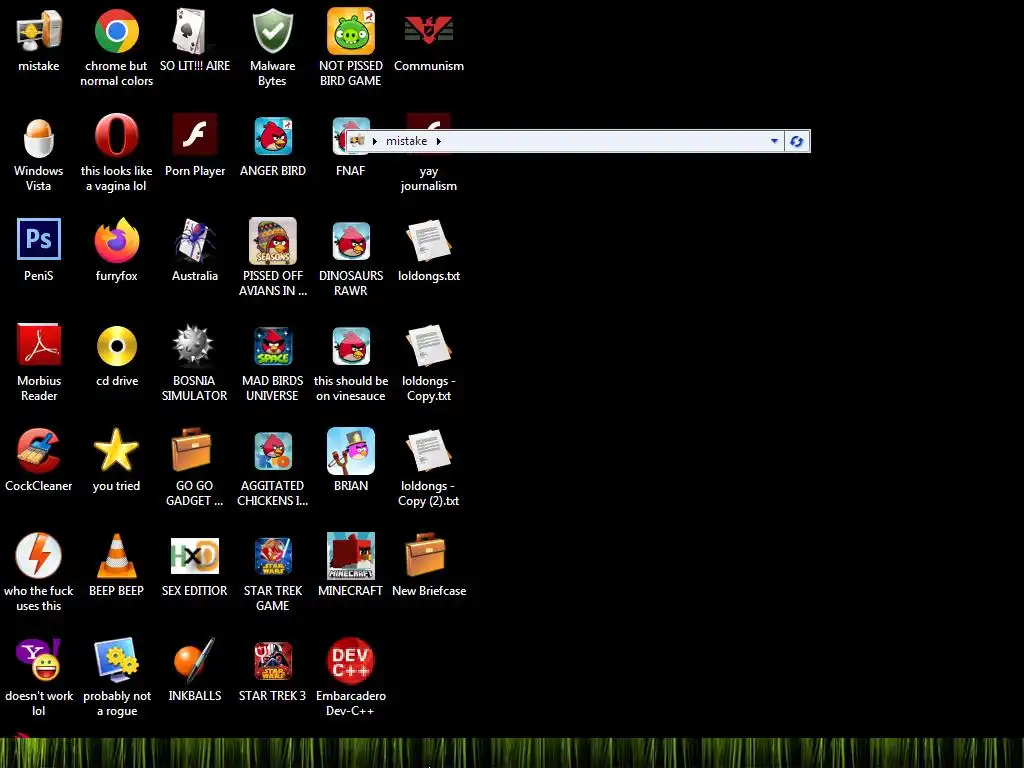Open 'this looks like a vagina lol' Opera icon
The image size is (1024, 768).
(x=116, y=135)
